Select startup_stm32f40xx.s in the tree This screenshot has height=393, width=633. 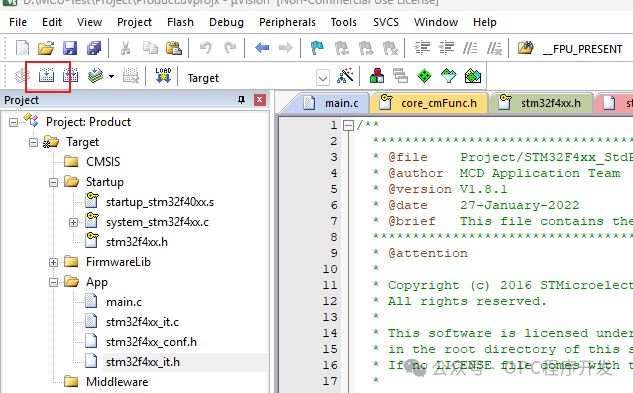pos(160,202)
